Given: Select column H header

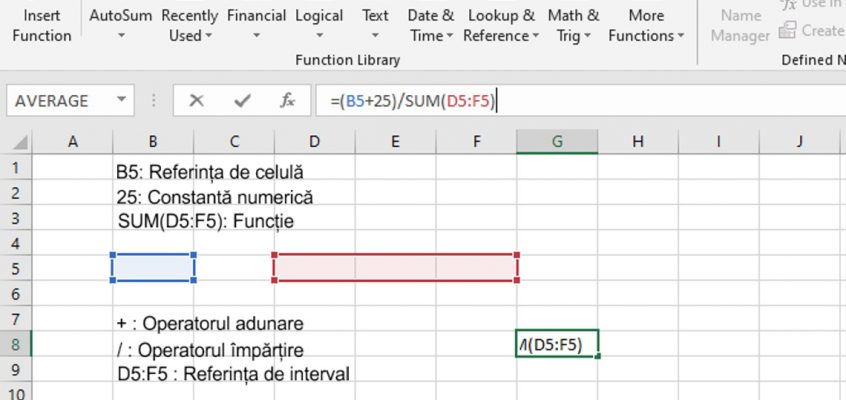Looking at the screenshot, I should (638, 142).
